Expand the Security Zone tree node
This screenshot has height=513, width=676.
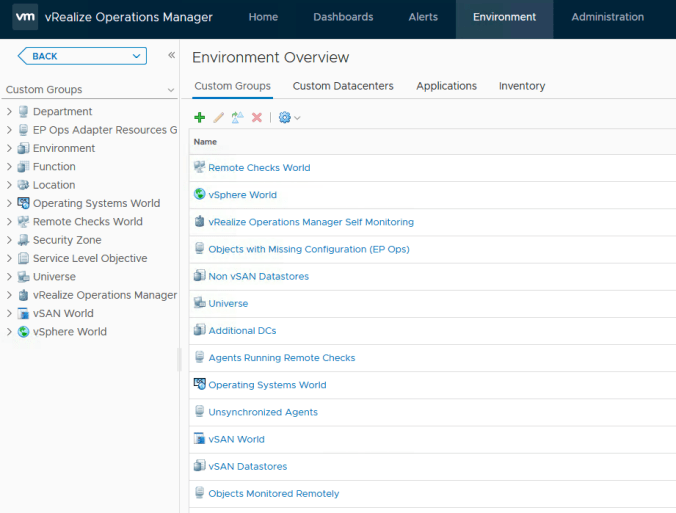click(9, 240)
